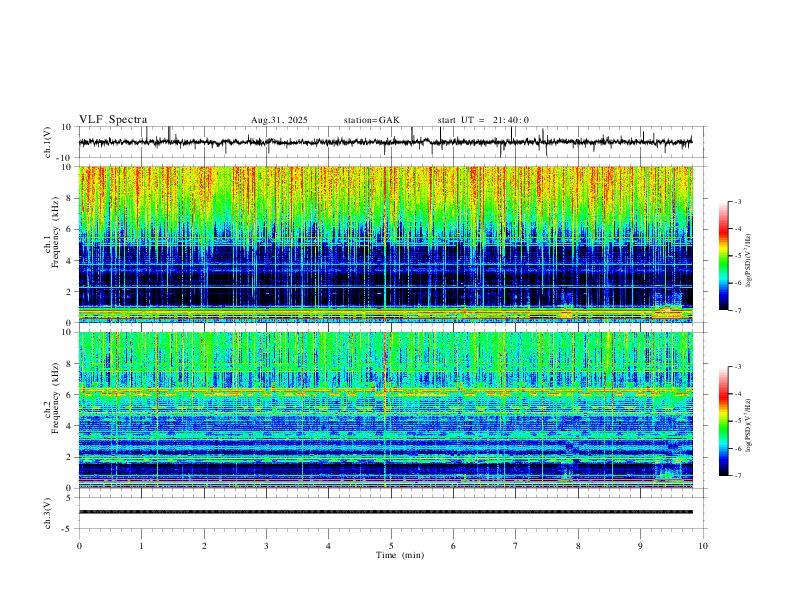This screenshot has height=612, width=792.
Task: Click the ch.2 spectrogram panel
Action: 385,410
